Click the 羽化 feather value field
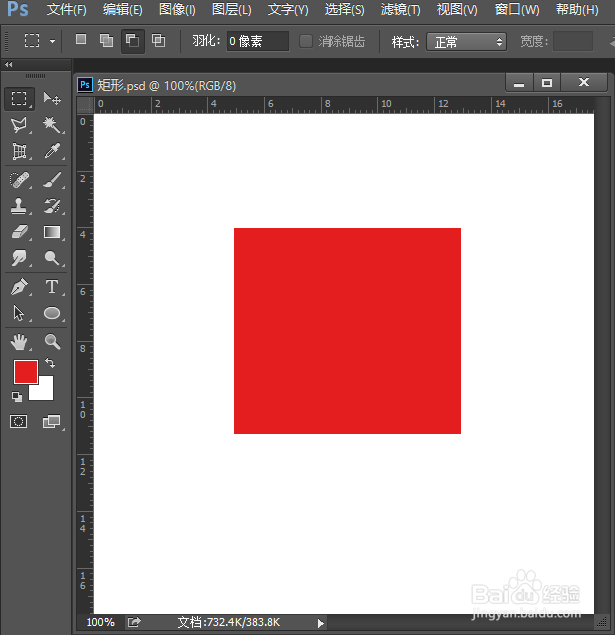615x635 pixels. (257, 41)
